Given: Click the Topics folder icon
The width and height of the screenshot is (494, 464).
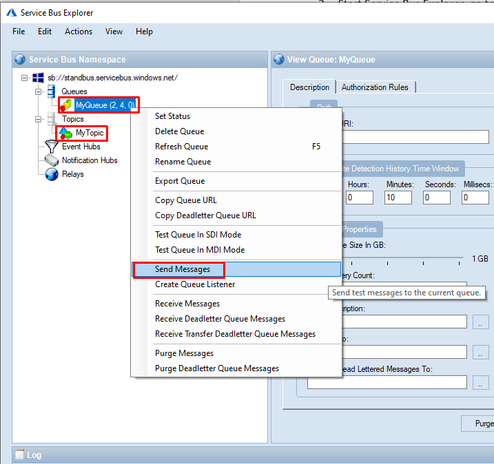Looking at the screenshot, I should 52,119.
